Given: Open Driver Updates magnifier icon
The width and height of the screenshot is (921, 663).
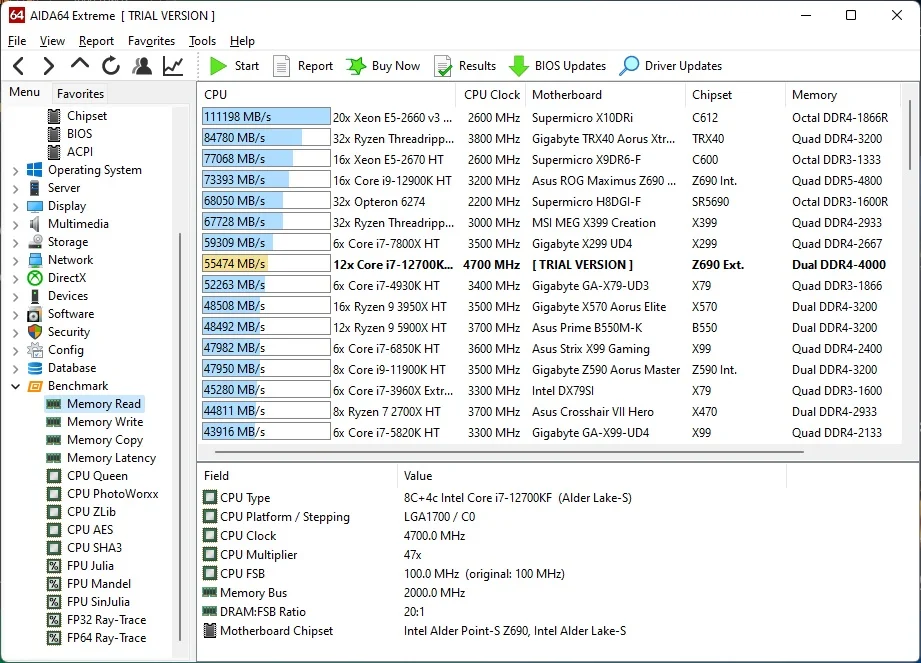Looking at the screenshot, I should pos(629,66).
